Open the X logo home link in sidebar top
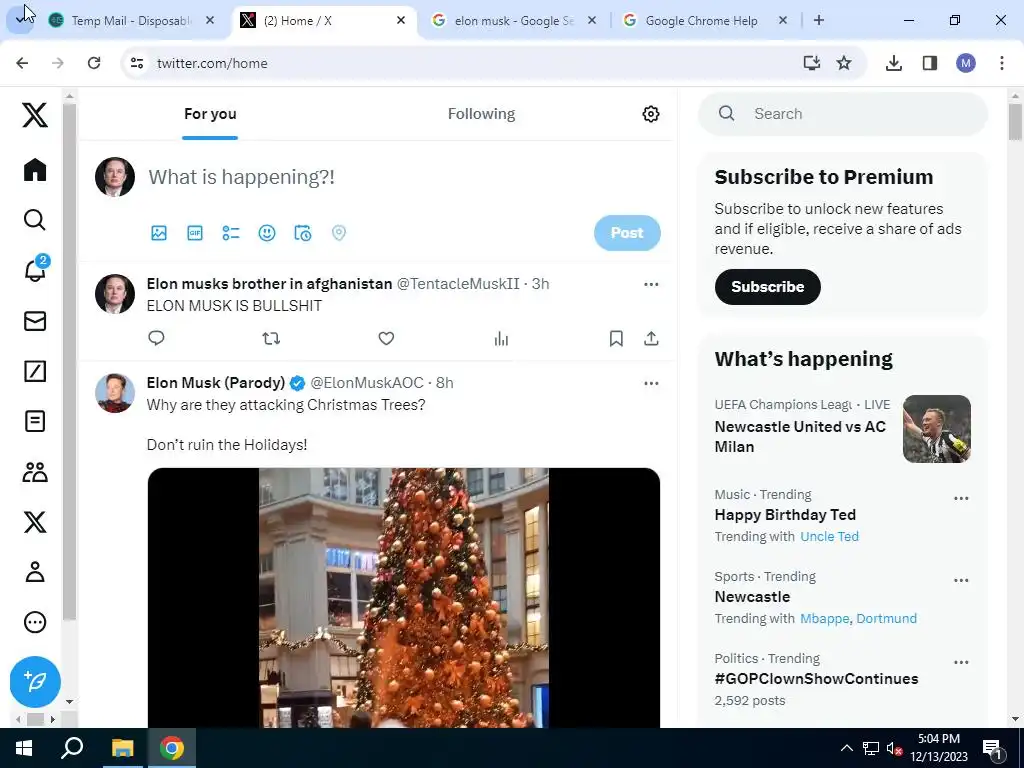The height and width of the screenshot is (768, 1024). [x=35, y=115]
